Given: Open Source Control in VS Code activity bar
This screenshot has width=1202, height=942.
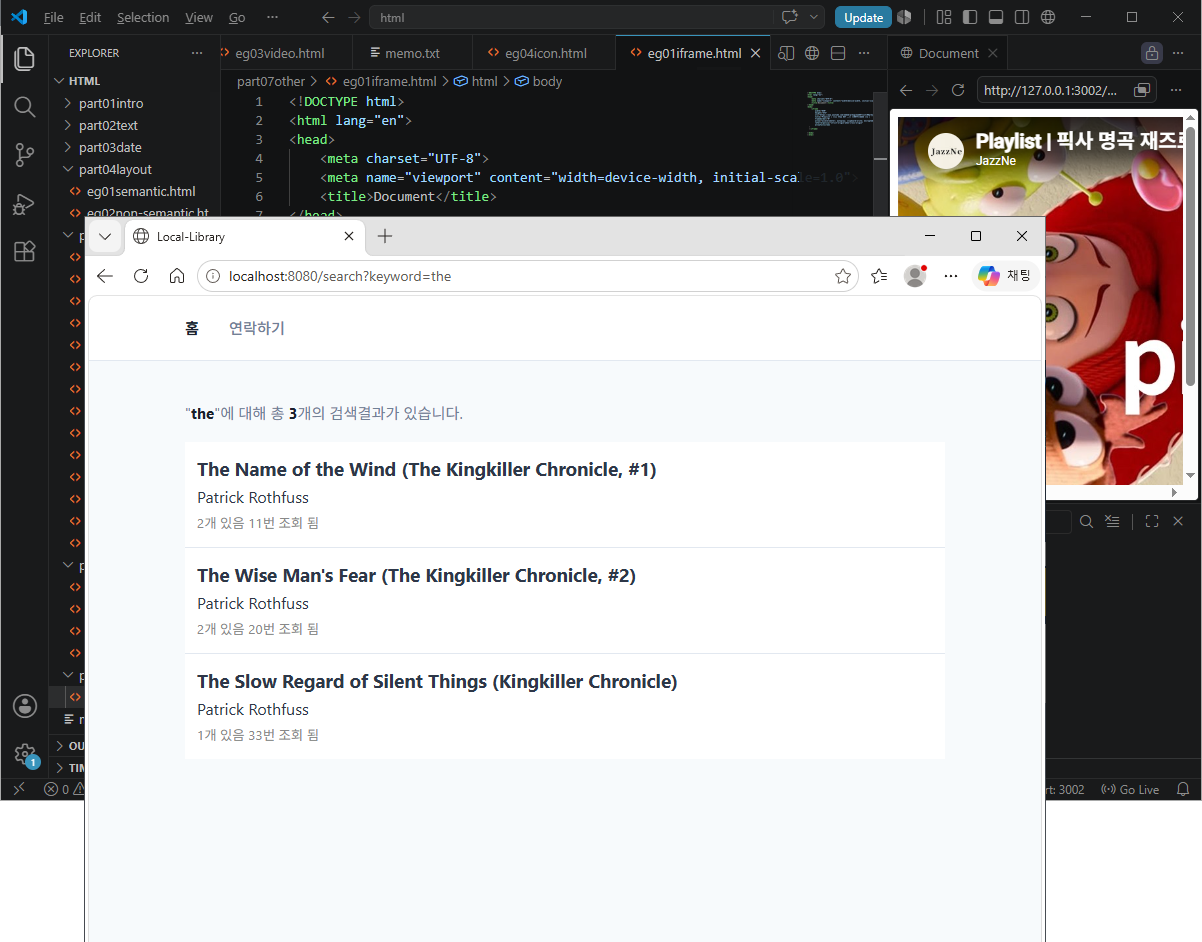Looking at the screenshot, I should pos(25,155).
